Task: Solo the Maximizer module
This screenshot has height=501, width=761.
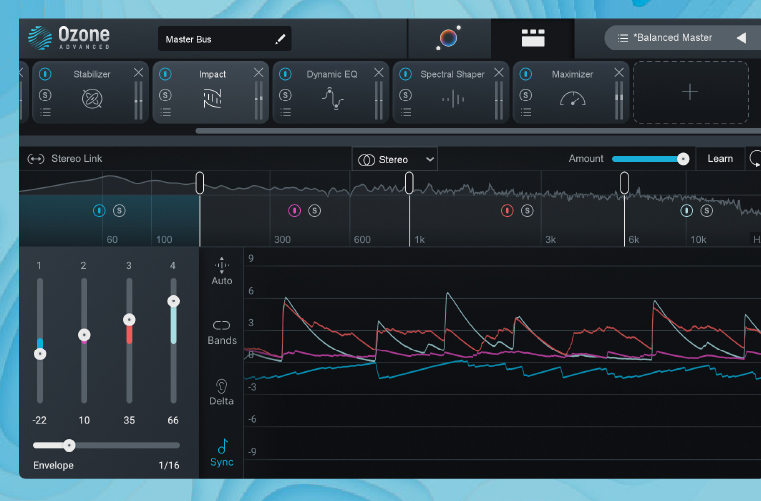Action: 526,95
